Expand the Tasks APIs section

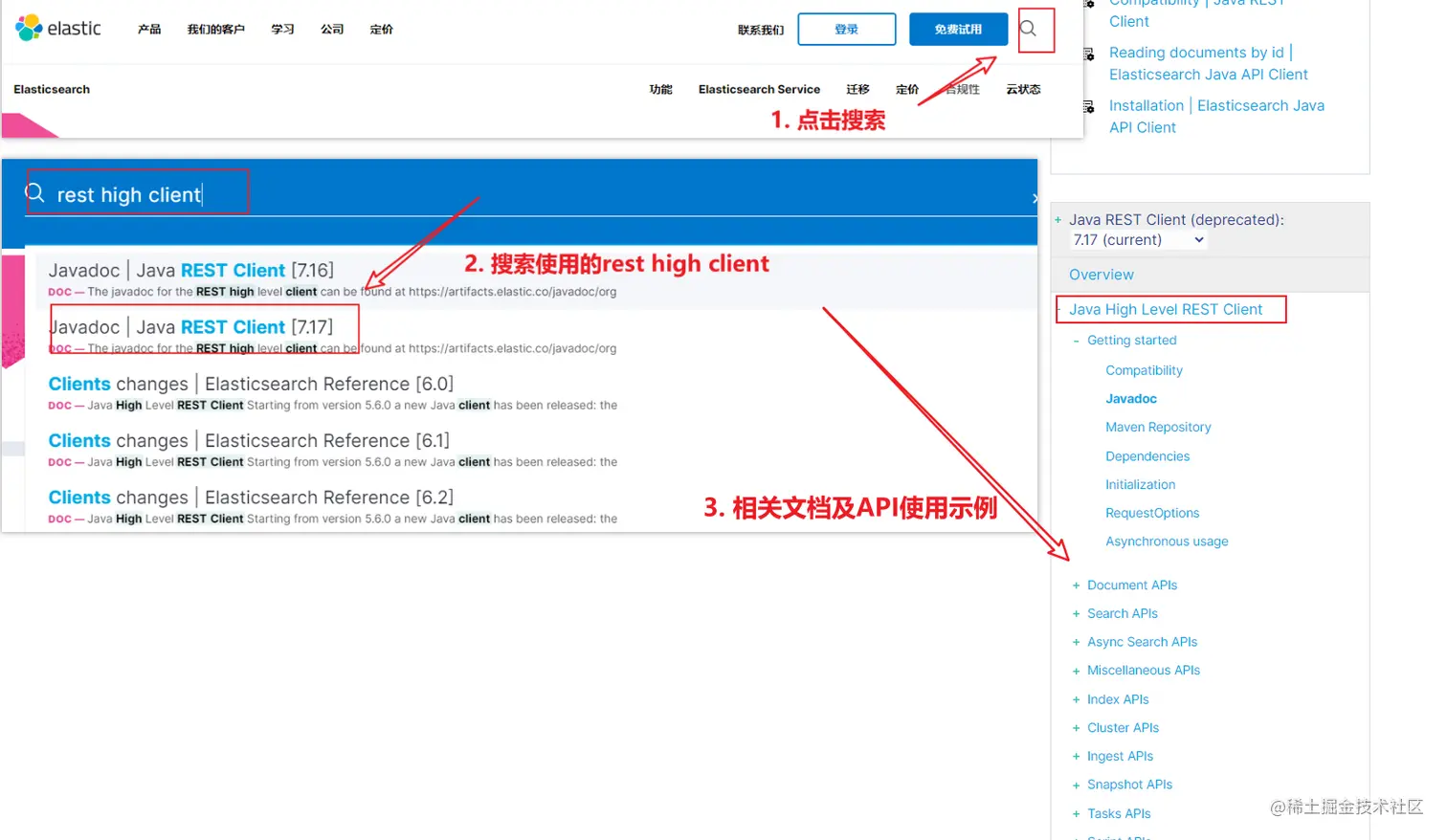[1077, 814]
